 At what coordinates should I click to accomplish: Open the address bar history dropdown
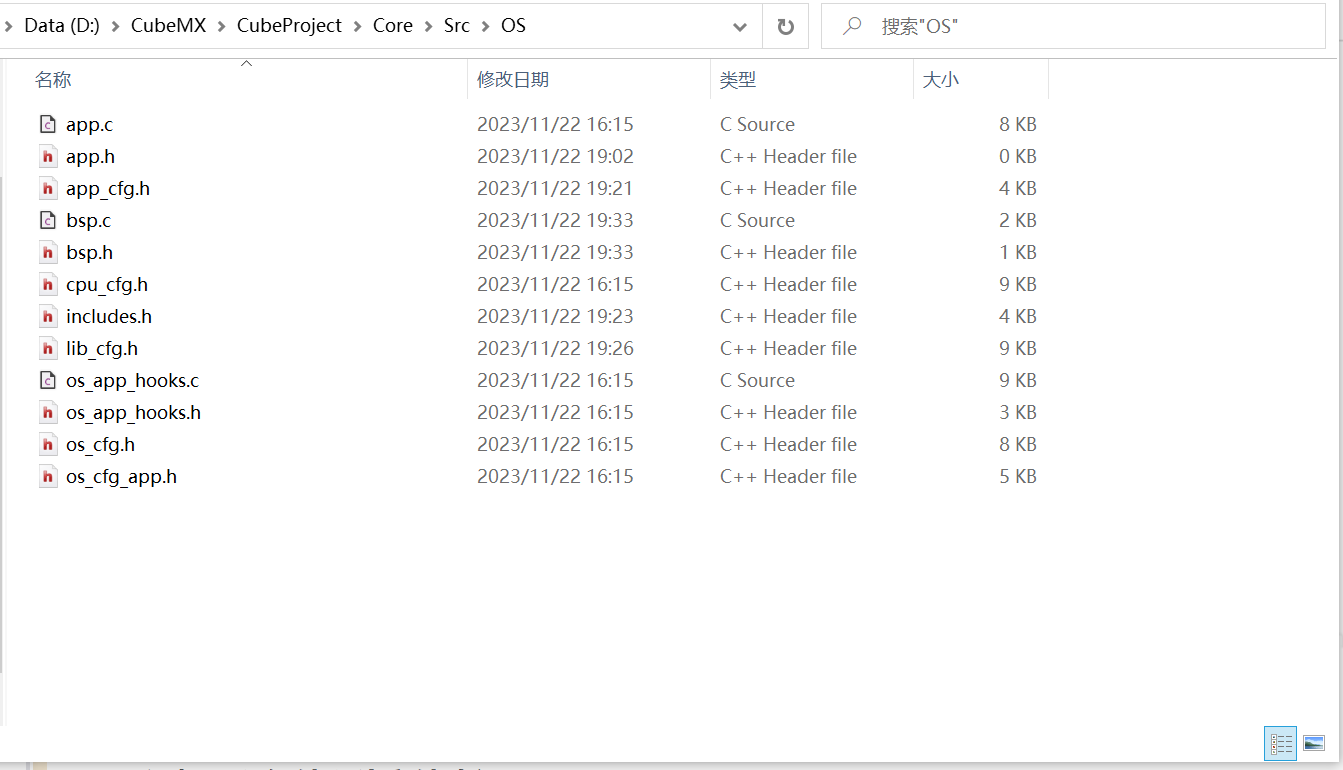click(x=740, y=27)
